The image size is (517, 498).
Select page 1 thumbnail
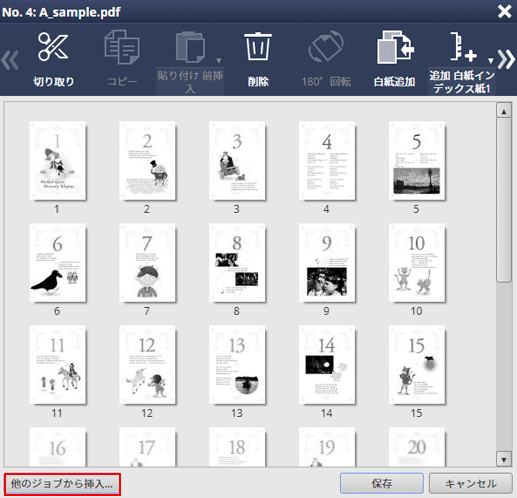point(57,161)
